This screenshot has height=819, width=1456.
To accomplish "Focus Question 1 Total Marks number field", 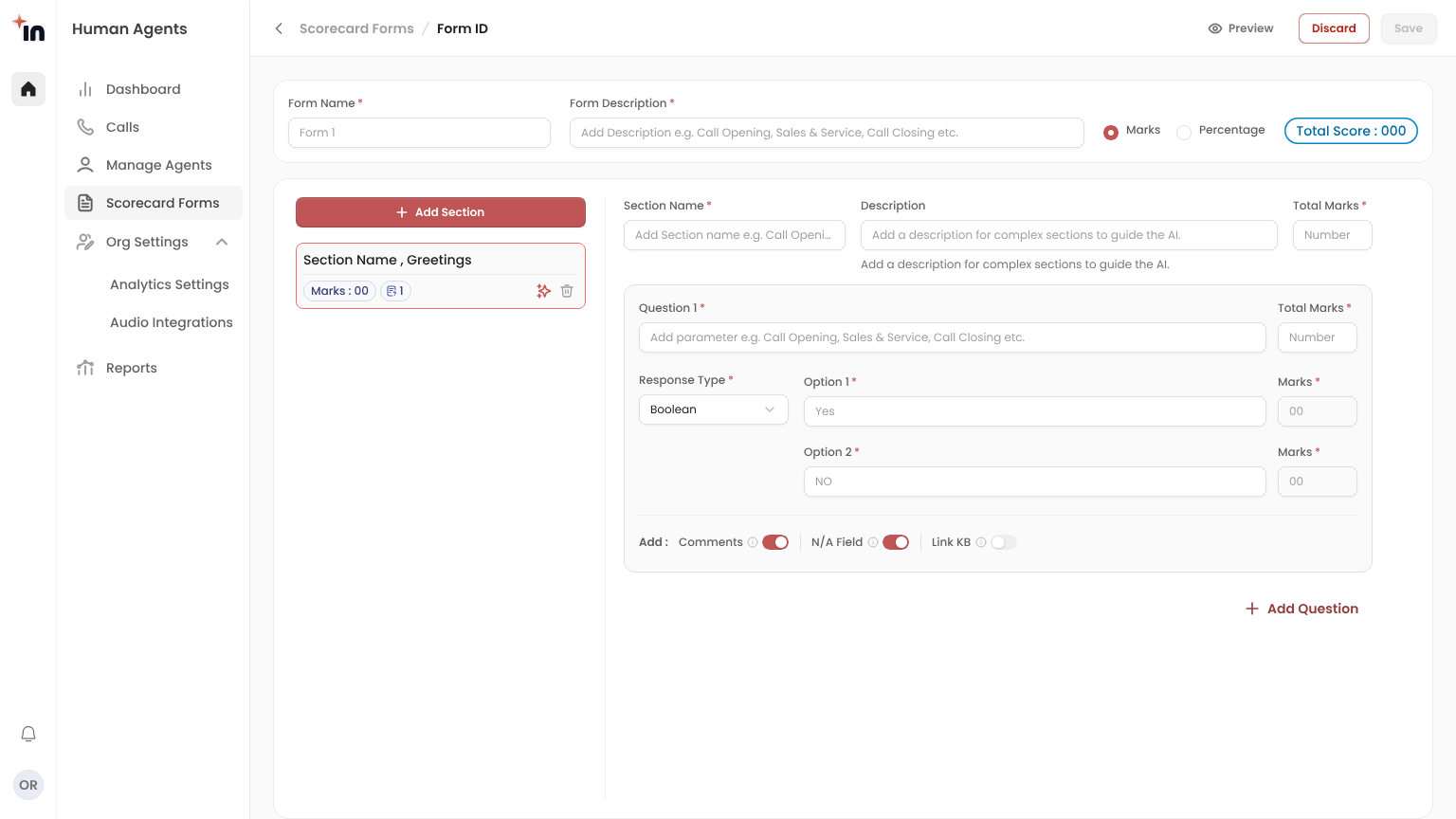I will tap(1318, 337).
